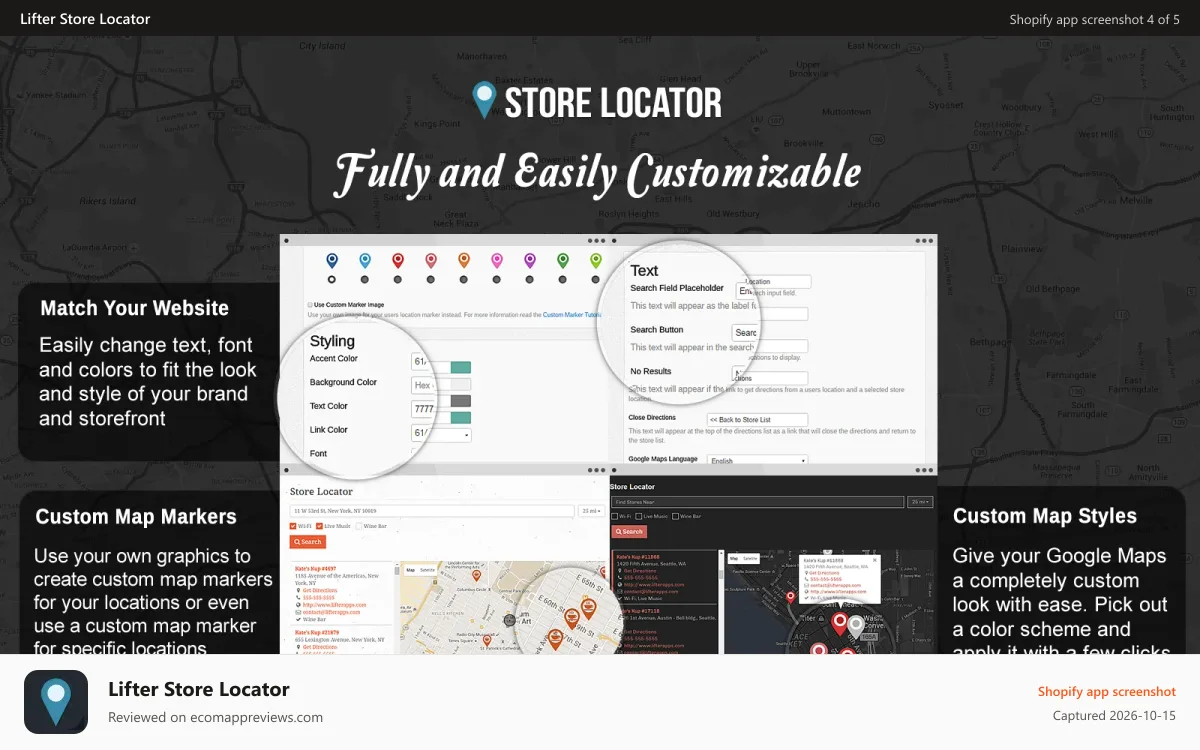The image size is (1200, 750).
Task: Tick the radio under red marker
Action: tap(398, 280)
